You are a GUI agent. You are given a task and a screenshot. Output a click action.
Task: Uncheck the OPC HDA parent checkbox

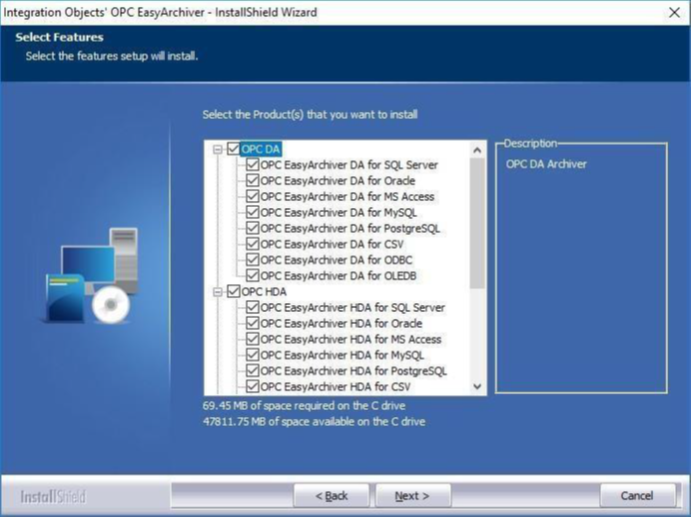coord(234,292)
